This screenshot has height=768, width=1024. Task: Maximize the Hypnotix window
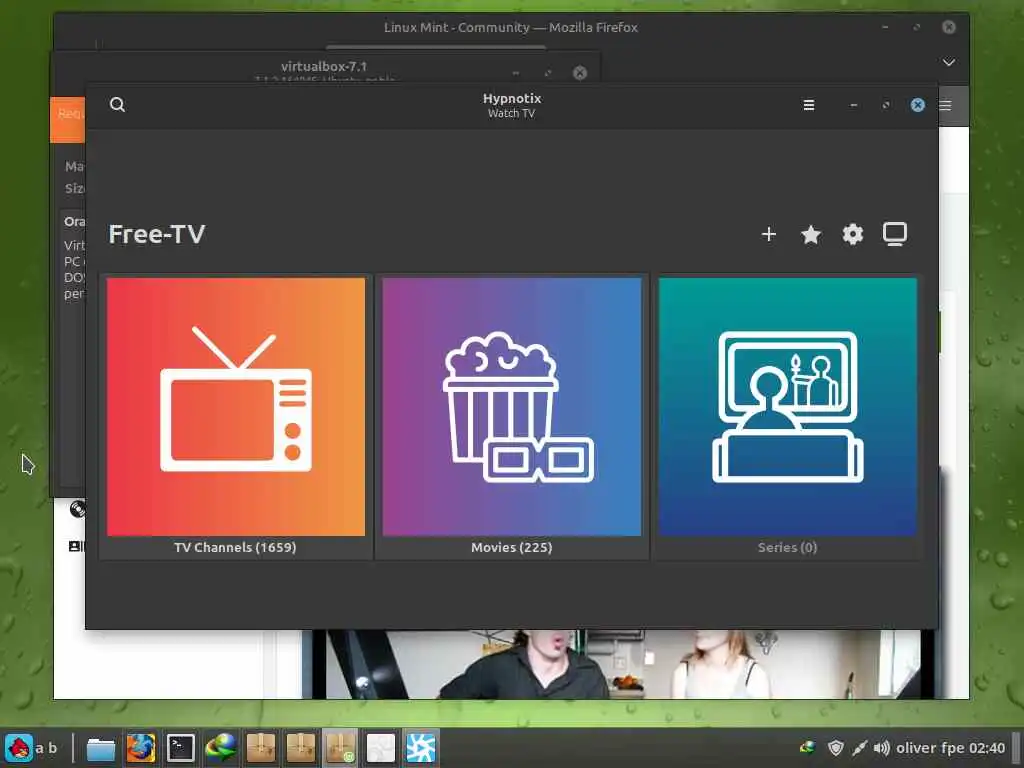(x=886, y=105)
